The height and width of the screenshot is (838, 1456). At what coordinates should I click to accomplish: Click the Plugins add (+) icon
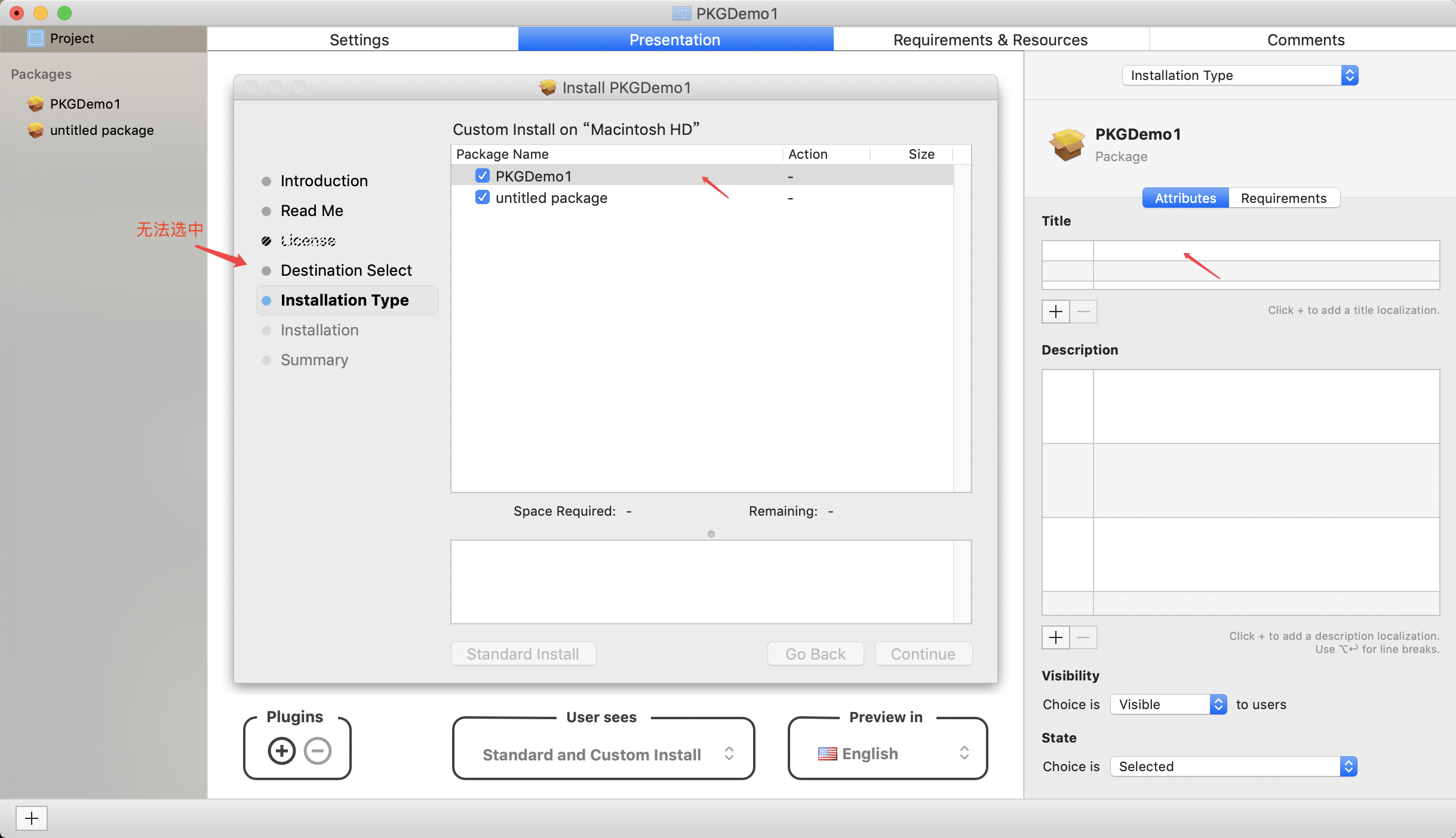click(x=281, y=751)
